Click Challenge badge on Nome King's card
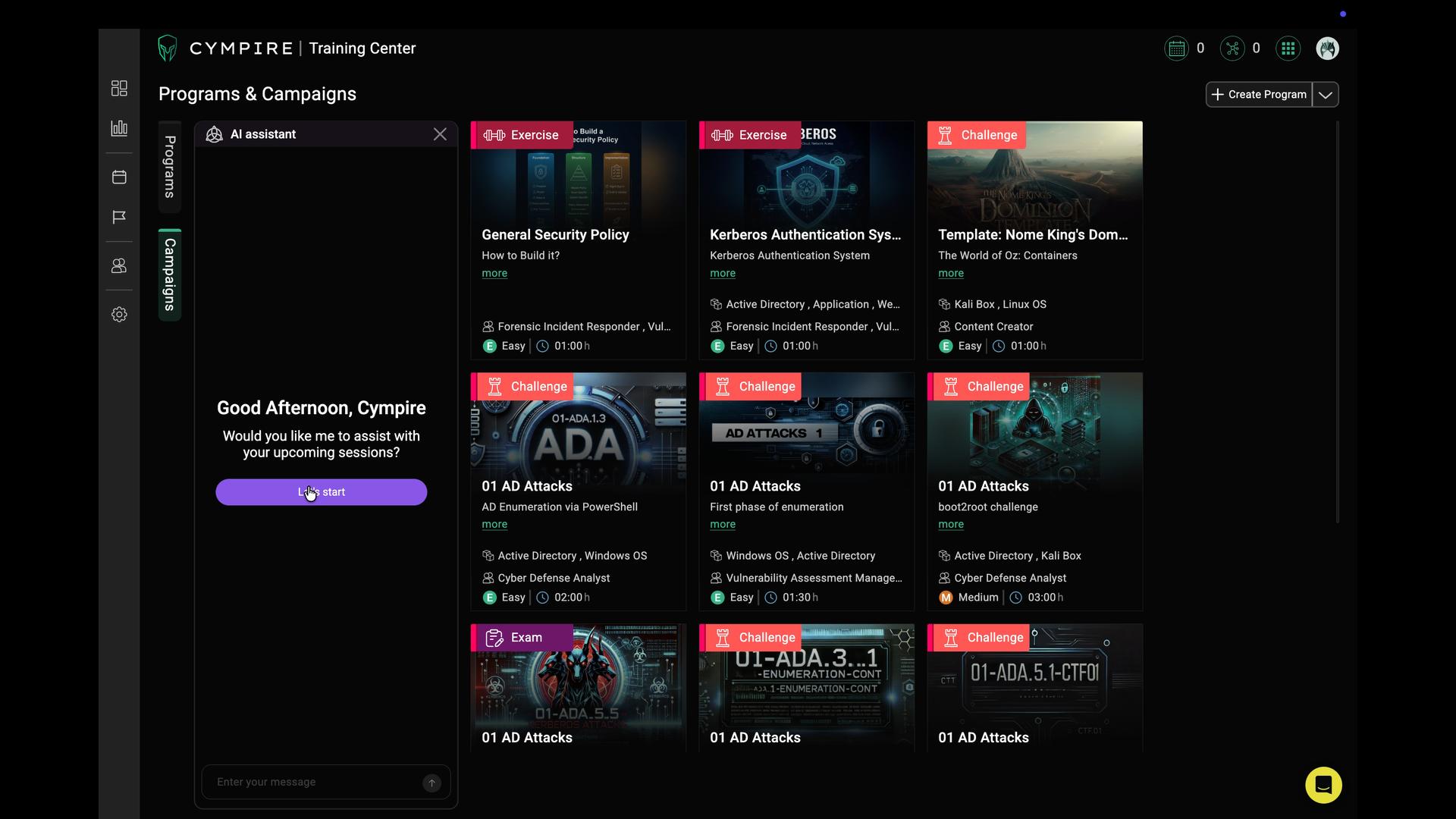 (977, 135)
